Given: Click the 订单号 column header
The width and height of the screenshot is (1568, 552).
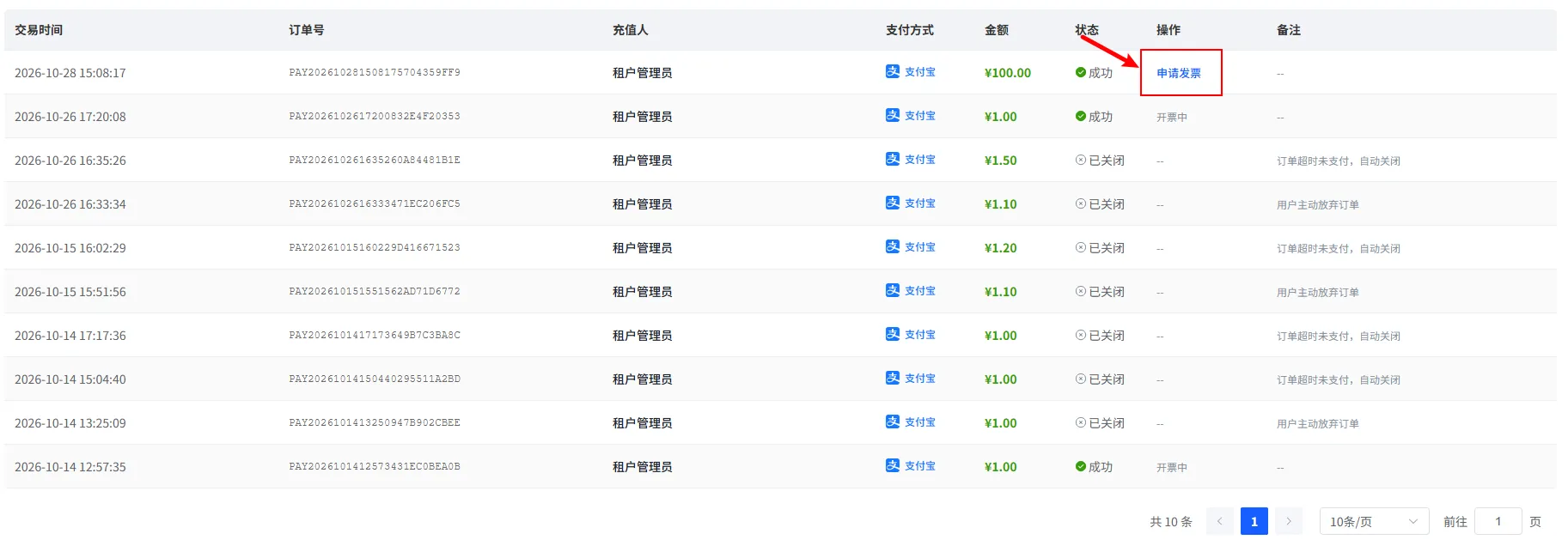Looking at the screenshot, I should coord(307,30).
